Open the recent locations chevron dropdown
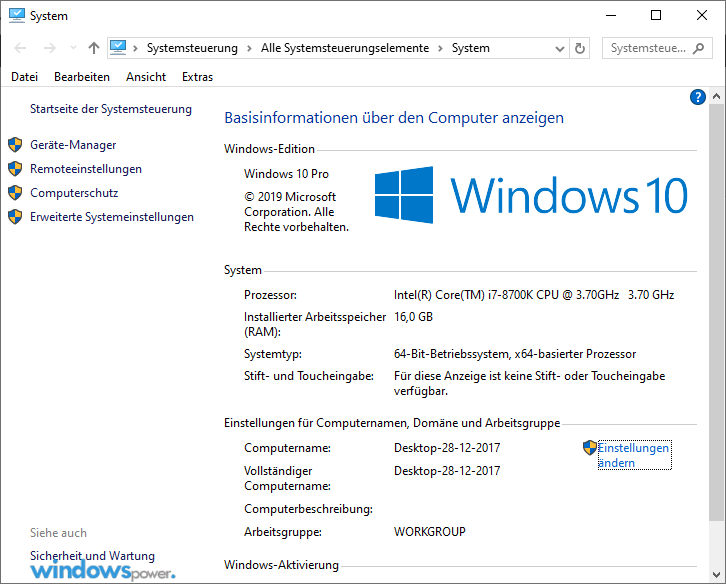Image resolution: width=726 pixels, height=584 pixels. (x=72, y=48)
